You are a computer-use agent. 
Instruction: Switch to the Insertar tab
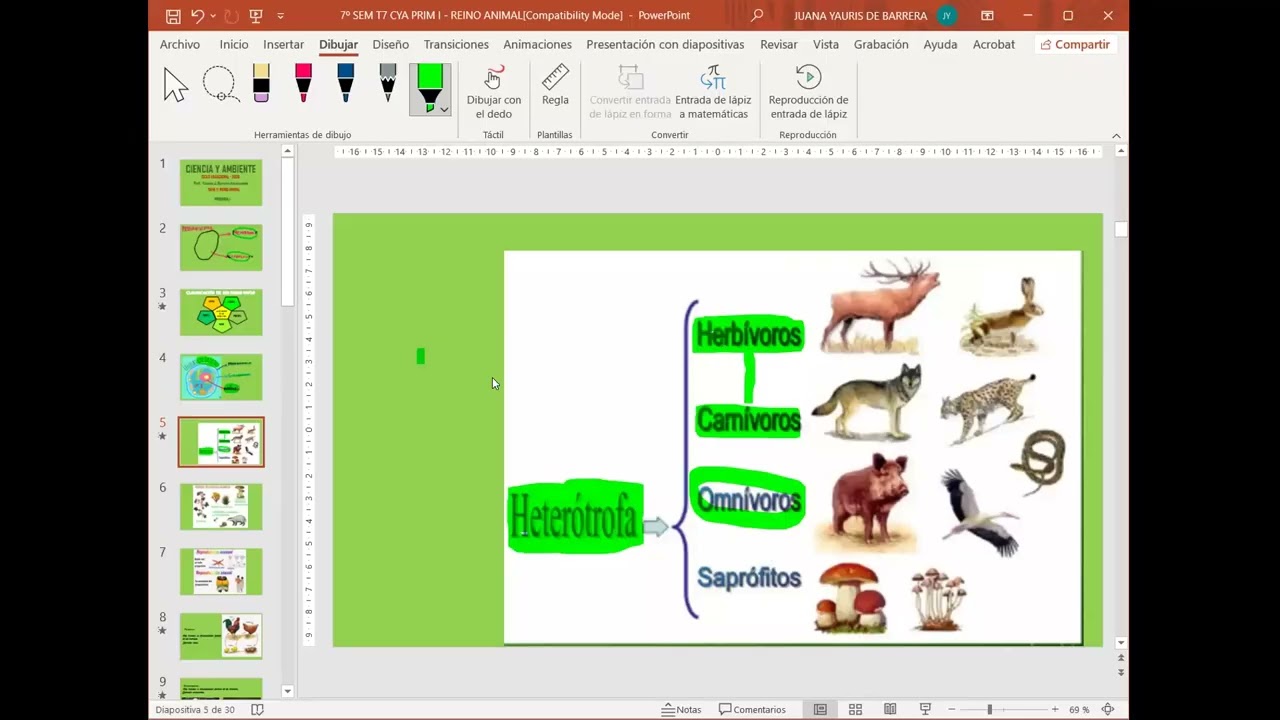[x=284, y=44]
